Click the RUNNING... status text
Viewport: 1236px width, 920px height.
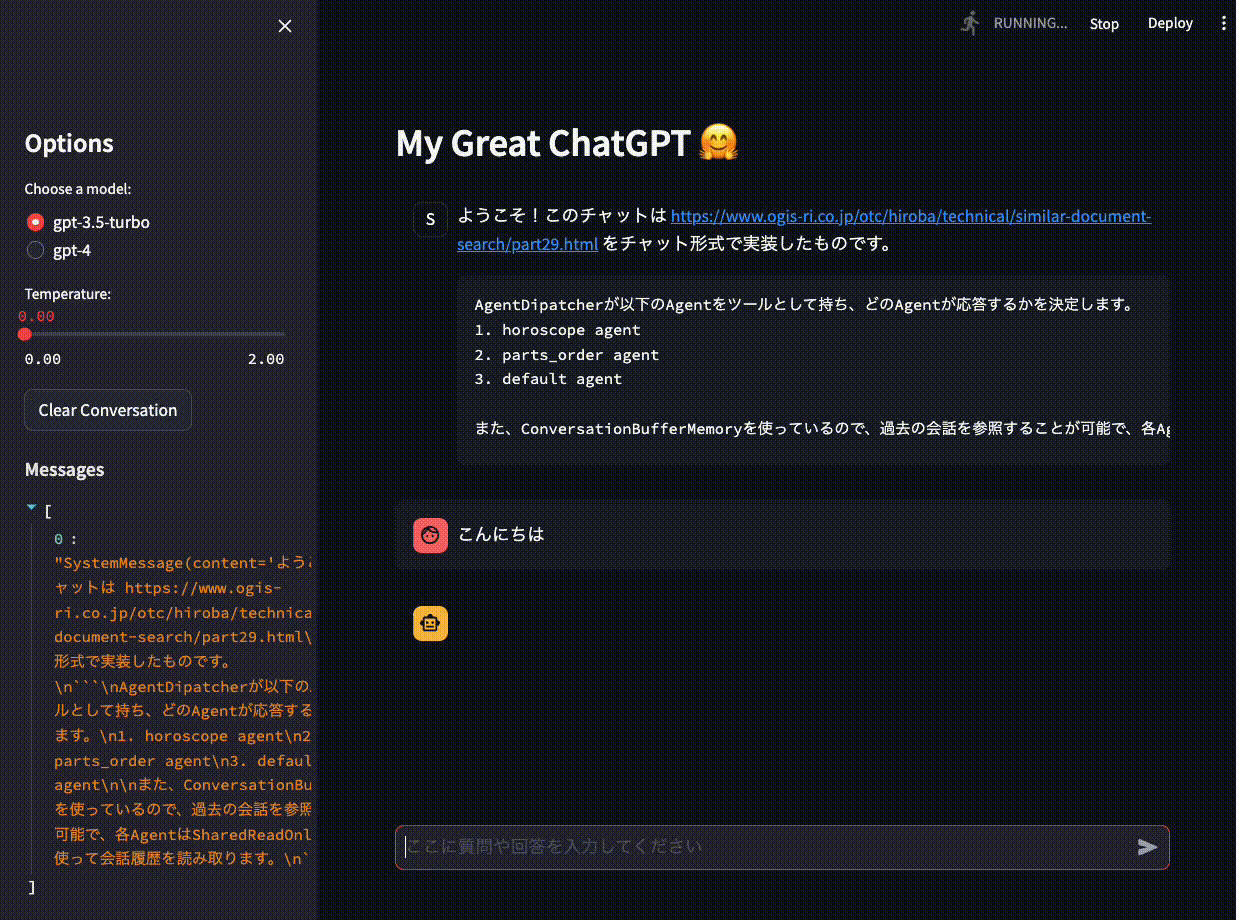click(x=1030, y=23)
